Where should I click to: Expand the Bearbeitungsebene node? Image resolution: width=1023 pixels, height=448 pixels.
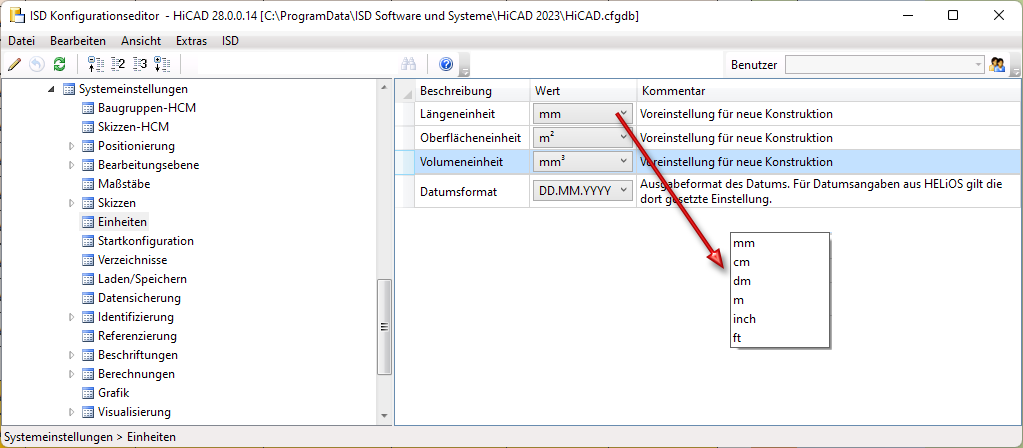pyautogui.click(x=72, y=165)
